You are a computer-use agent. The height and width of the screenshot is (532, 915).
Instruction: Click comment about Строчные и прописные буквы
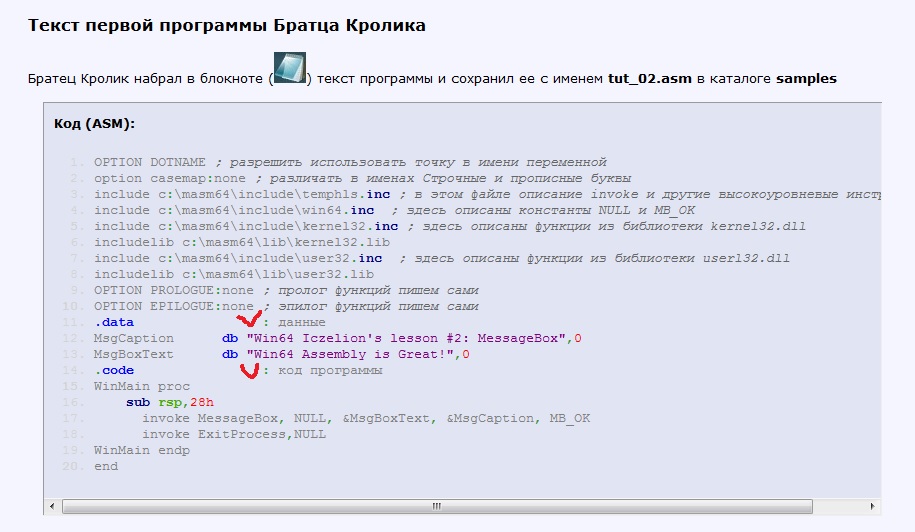click(x=443, y=178)
